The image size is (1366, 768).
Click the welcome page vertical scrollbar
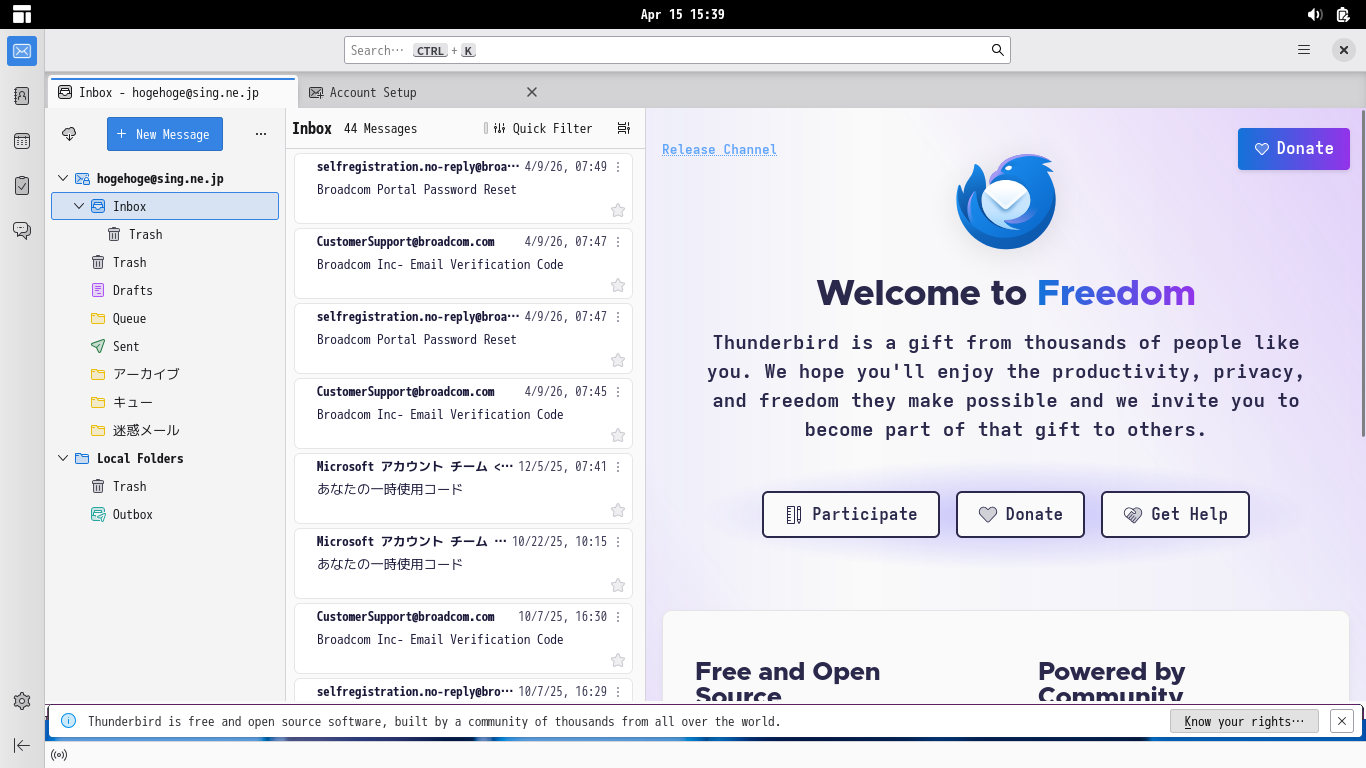[1362, 272]
